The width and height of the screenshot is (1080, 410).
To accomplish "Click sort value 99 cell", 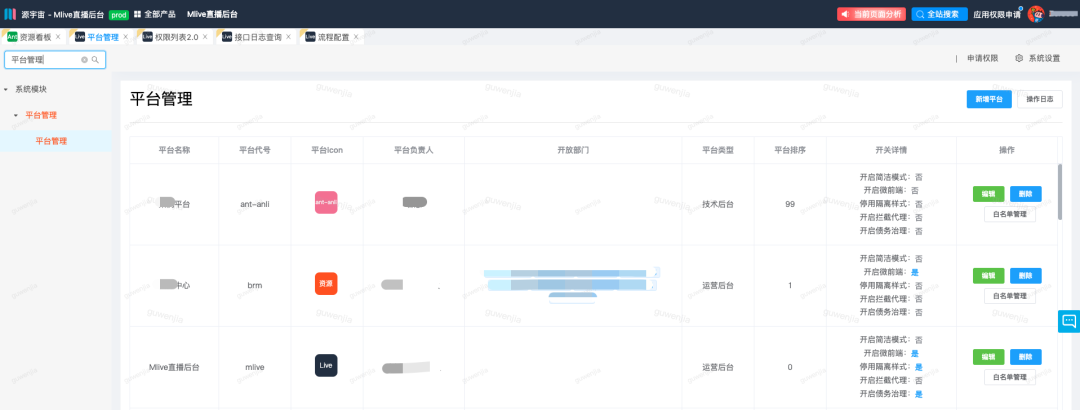I will tap(790, 204).
